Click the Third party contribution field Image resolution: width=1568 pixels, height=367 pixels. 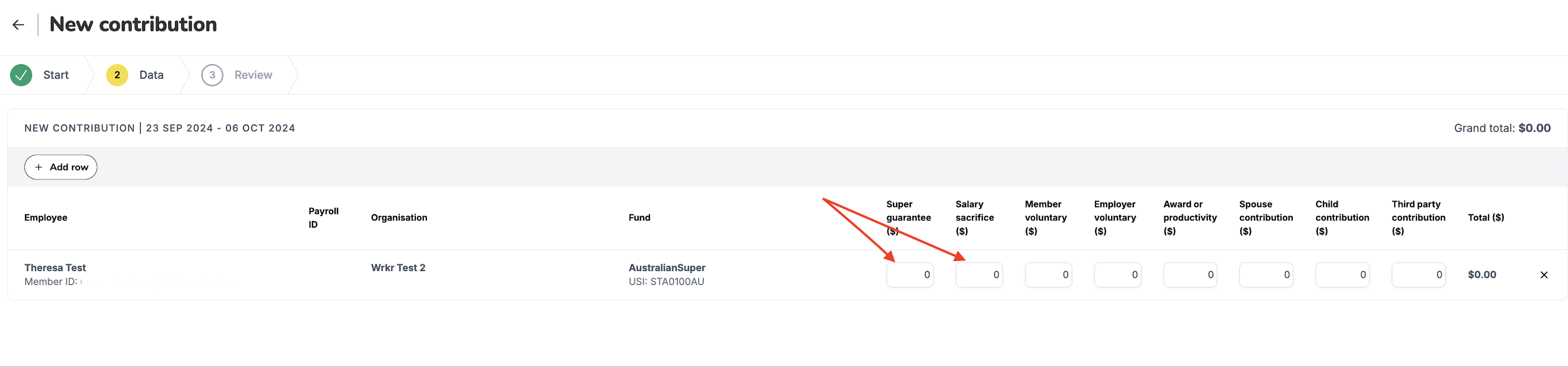click(x=1418, y=274)
